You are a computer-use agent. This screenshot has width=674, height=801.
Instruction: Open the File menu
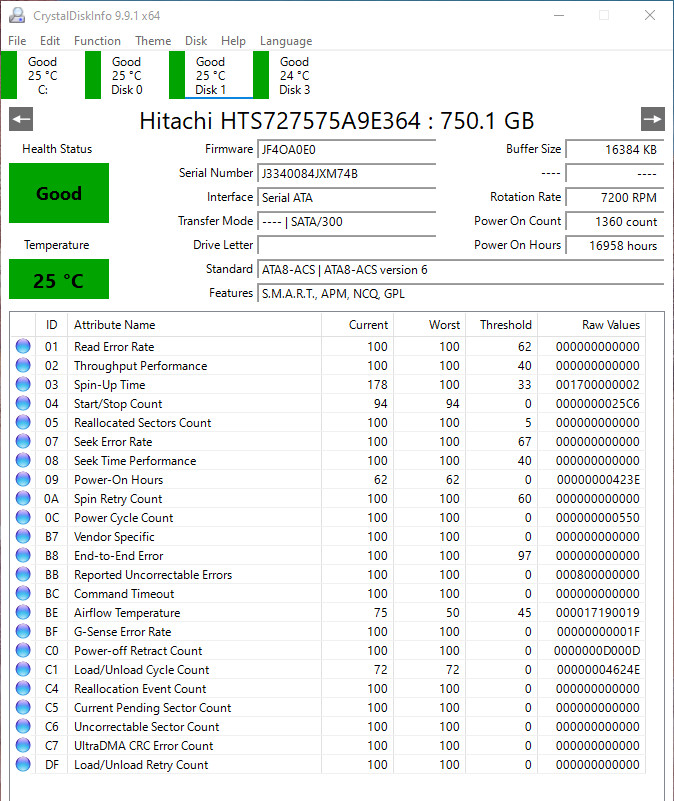coord(17,41)
